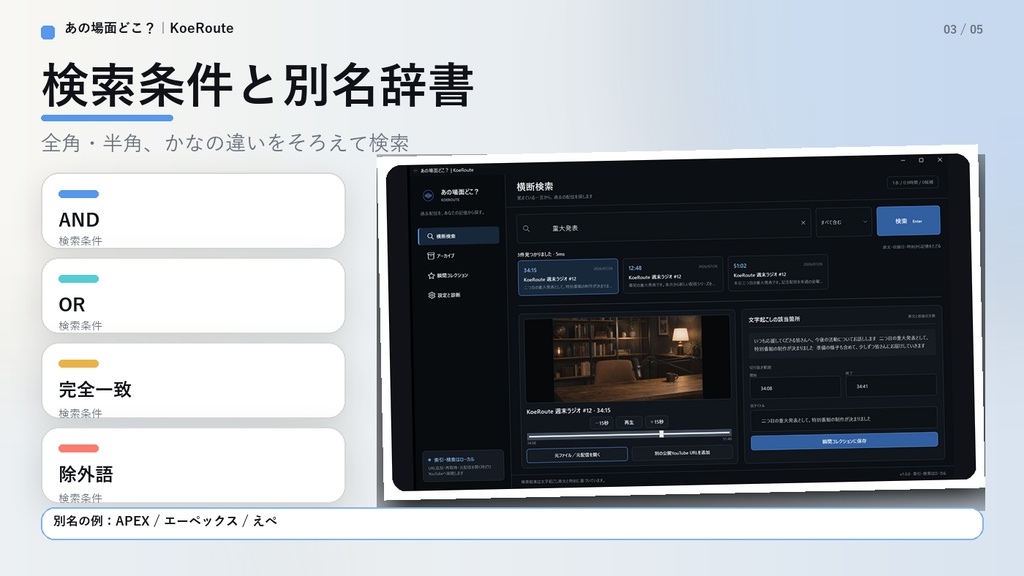The image size is (1024, 576).
Task: Clear the search query with the X icon
Action: tap(803, 223)
